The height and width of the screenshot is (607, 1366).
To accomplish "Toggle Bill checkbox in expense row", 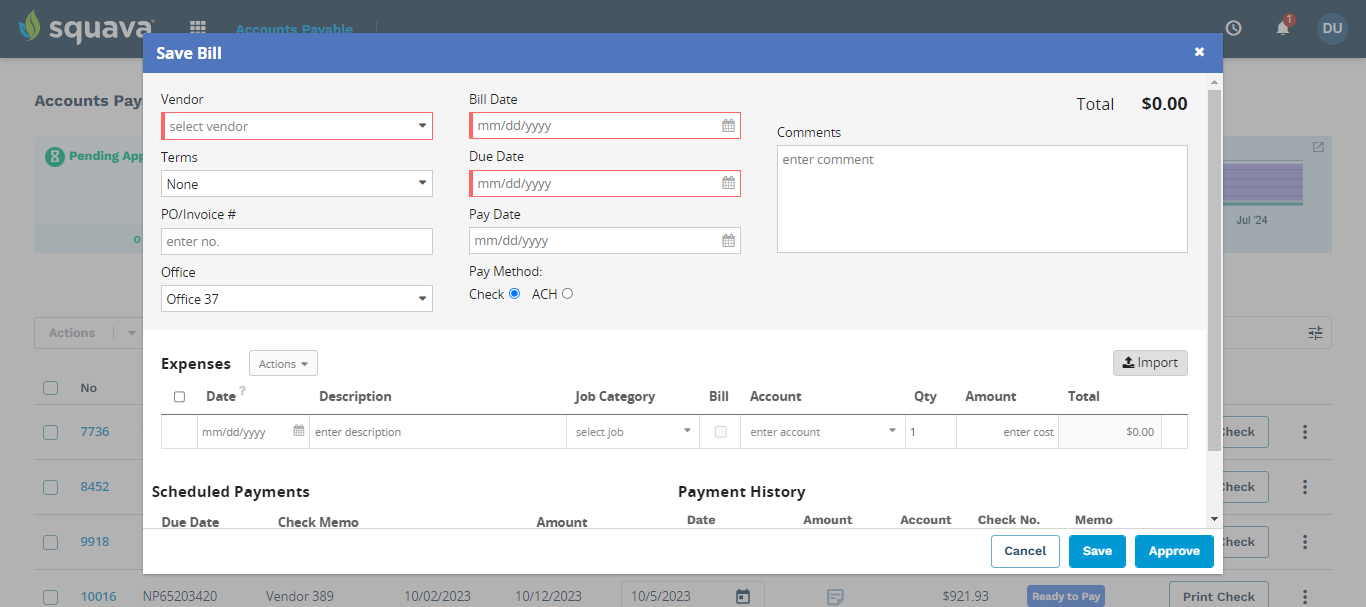I will [720, 432].
